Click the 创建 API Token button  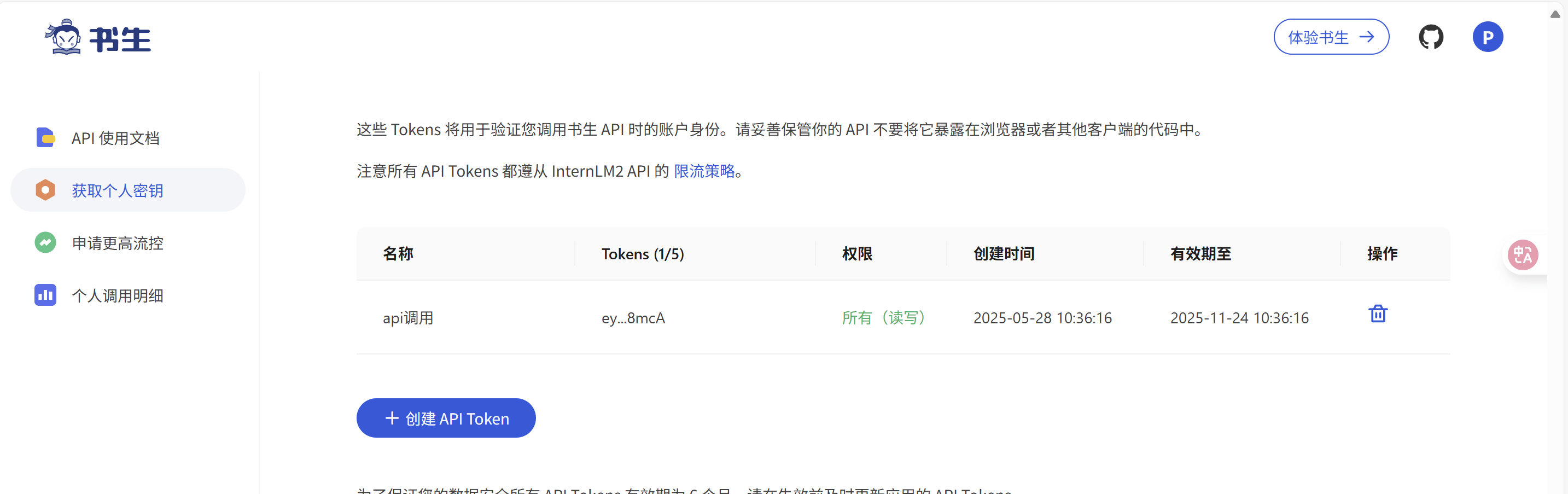(446, 419)
